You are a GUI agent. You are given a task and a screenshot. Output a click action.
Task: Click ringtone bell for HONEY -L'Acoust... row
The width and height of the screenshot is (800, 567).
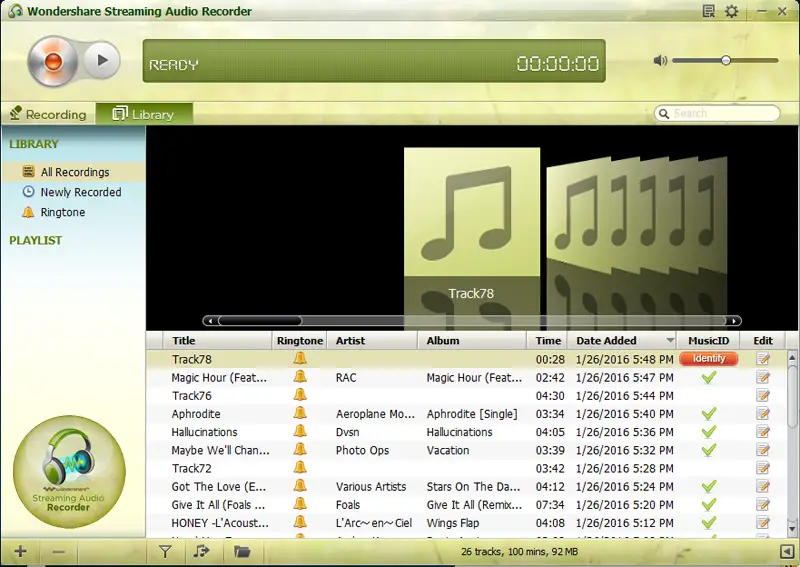pyautogui.click(x=300, y=522)
